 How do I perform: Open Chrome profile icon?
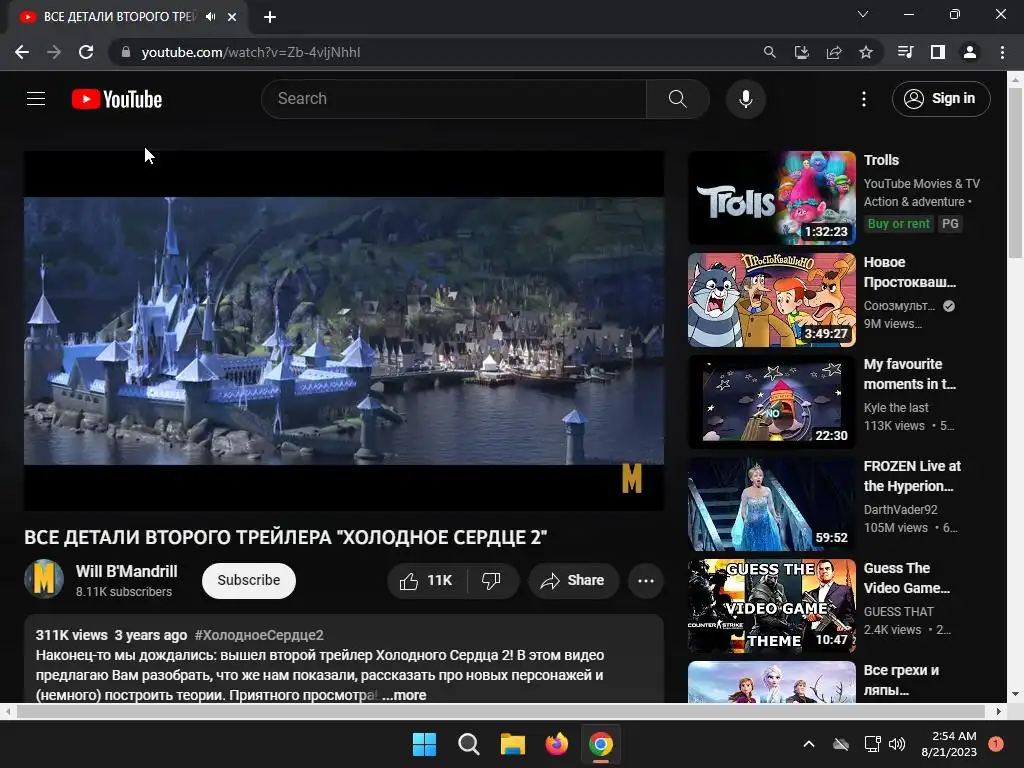(970, 52)
